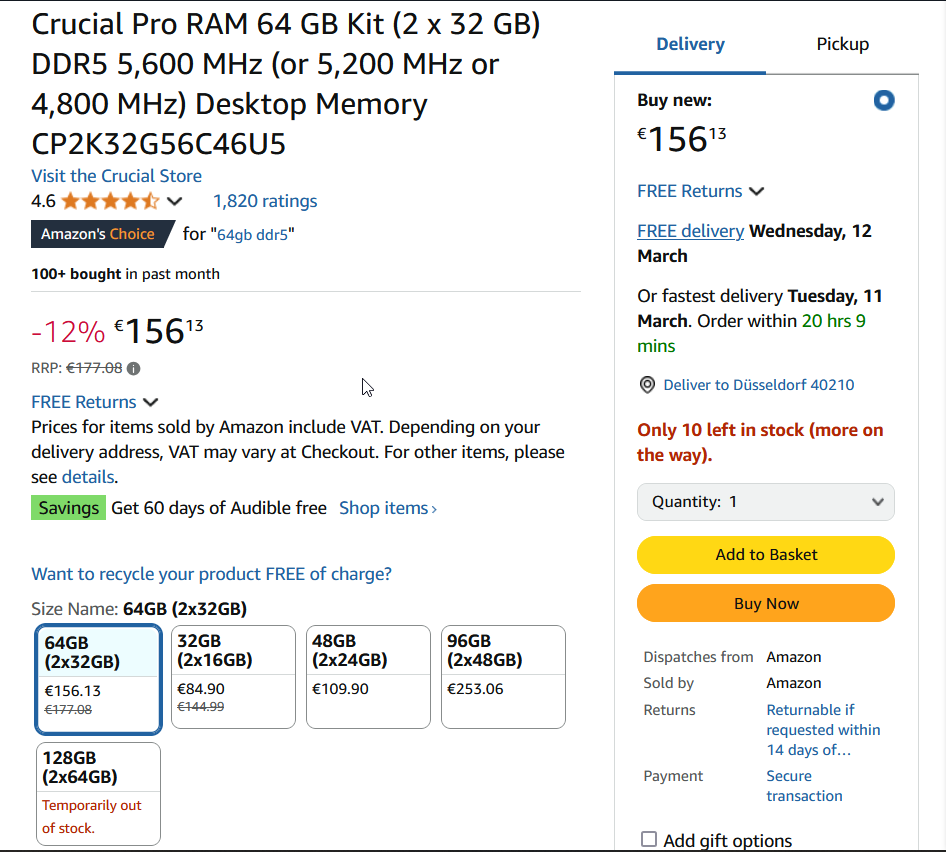Screen dimensions: 946x852
Task: Open the Visit the Crucial Store link
Action: point(116,176)
